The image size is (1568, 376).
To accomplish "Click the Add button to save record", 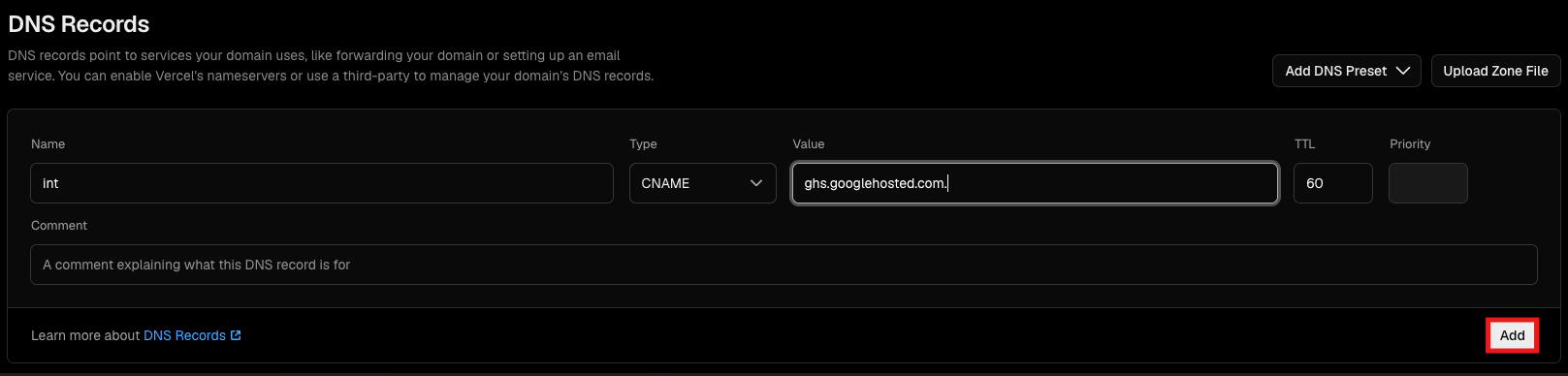I will click(x=1512, y=335).
